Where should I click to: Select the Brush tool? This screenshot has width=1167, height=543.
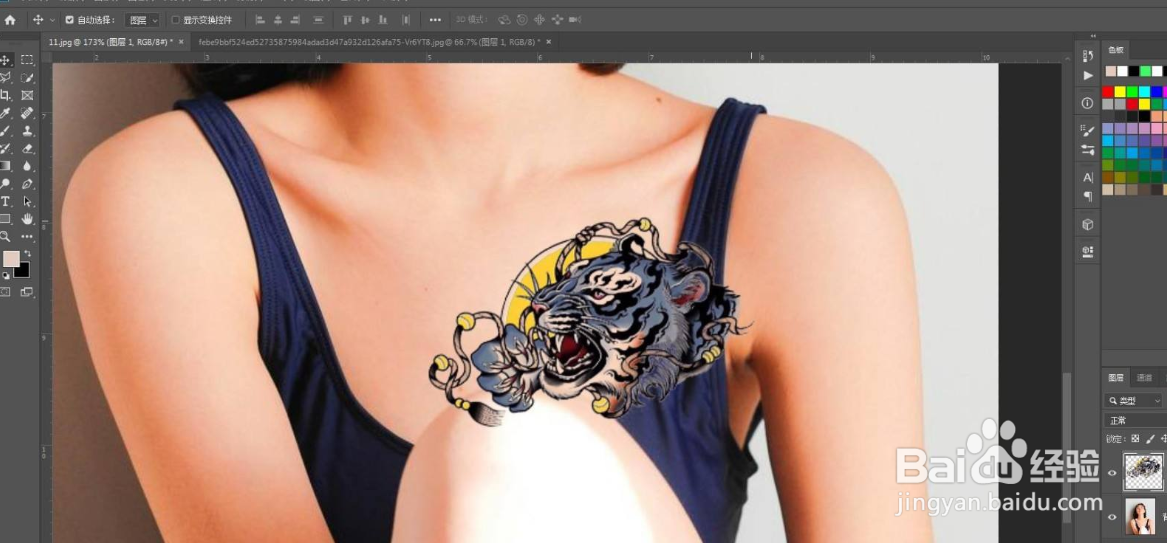5,131
